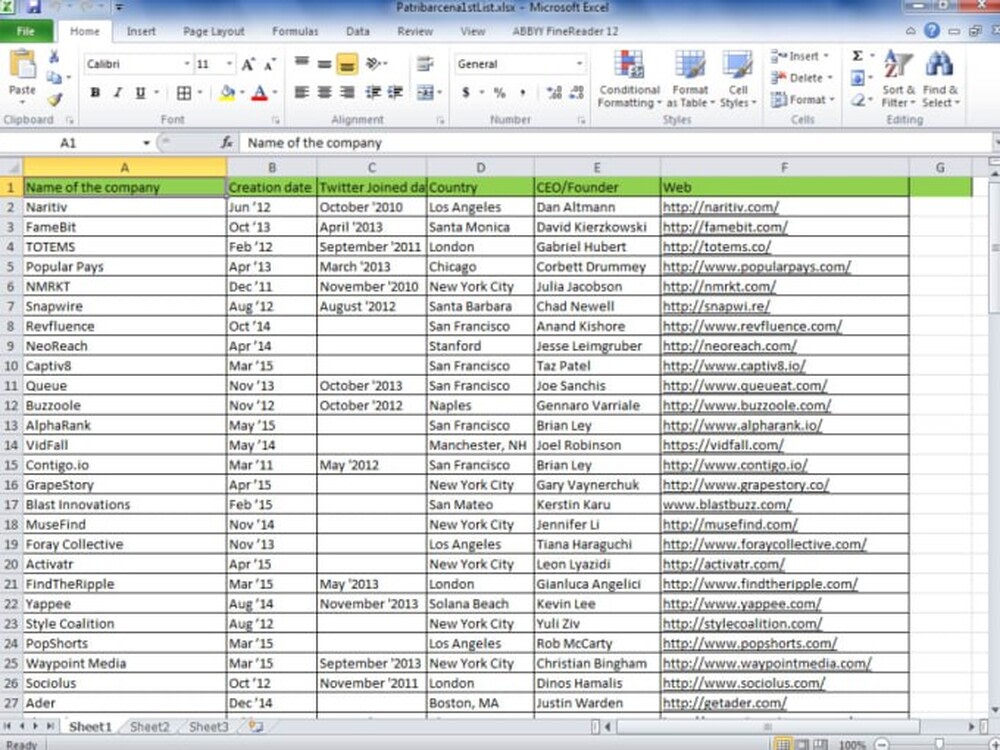This screenshot has width=1000, height=750.
Task: Click the Increase Indent icon
Action: tap(395, 93)
